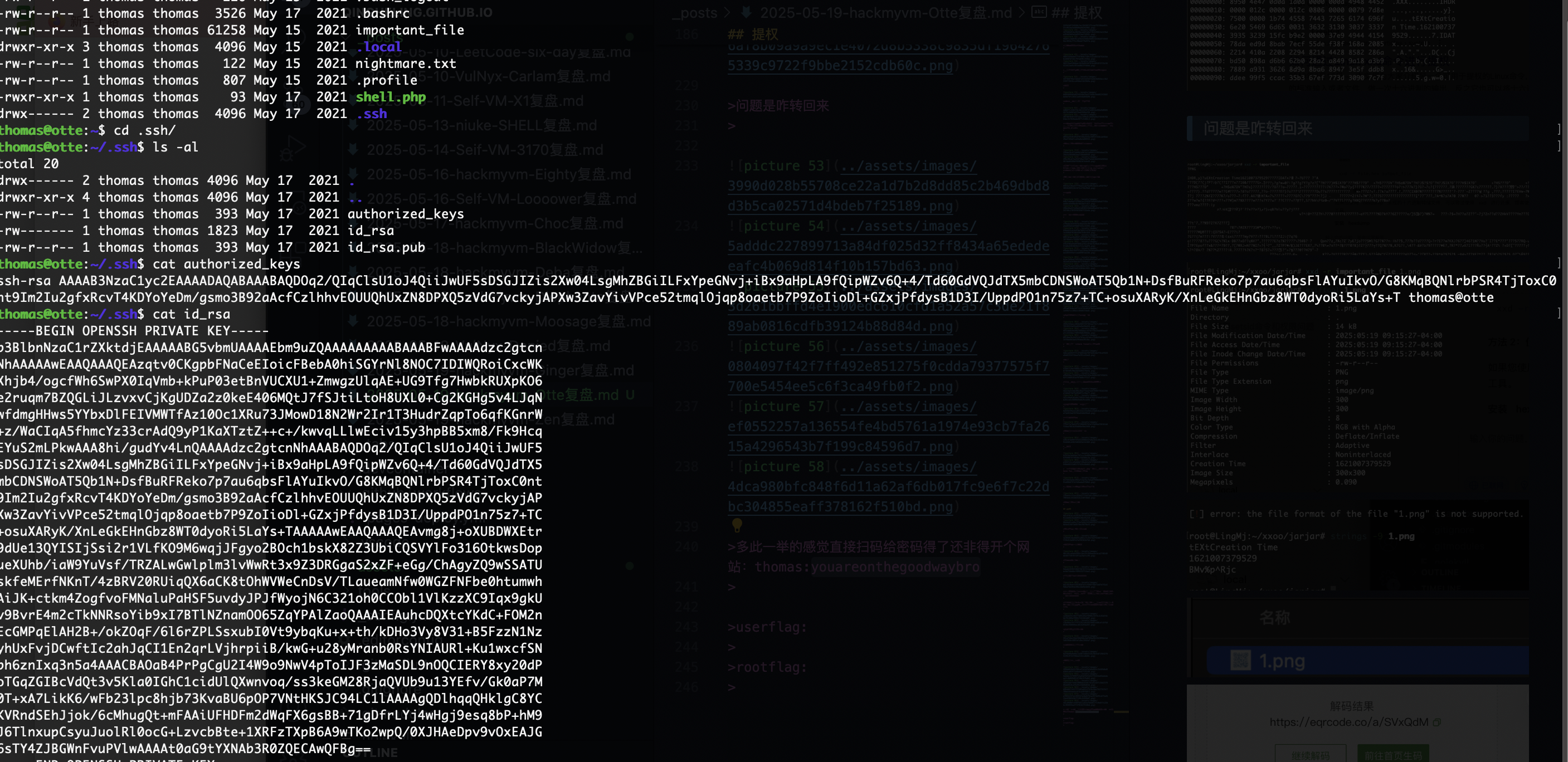Open the picture 58 image link in editor
This screenshot has width=1568, height=762.
(x=888, y=487)
